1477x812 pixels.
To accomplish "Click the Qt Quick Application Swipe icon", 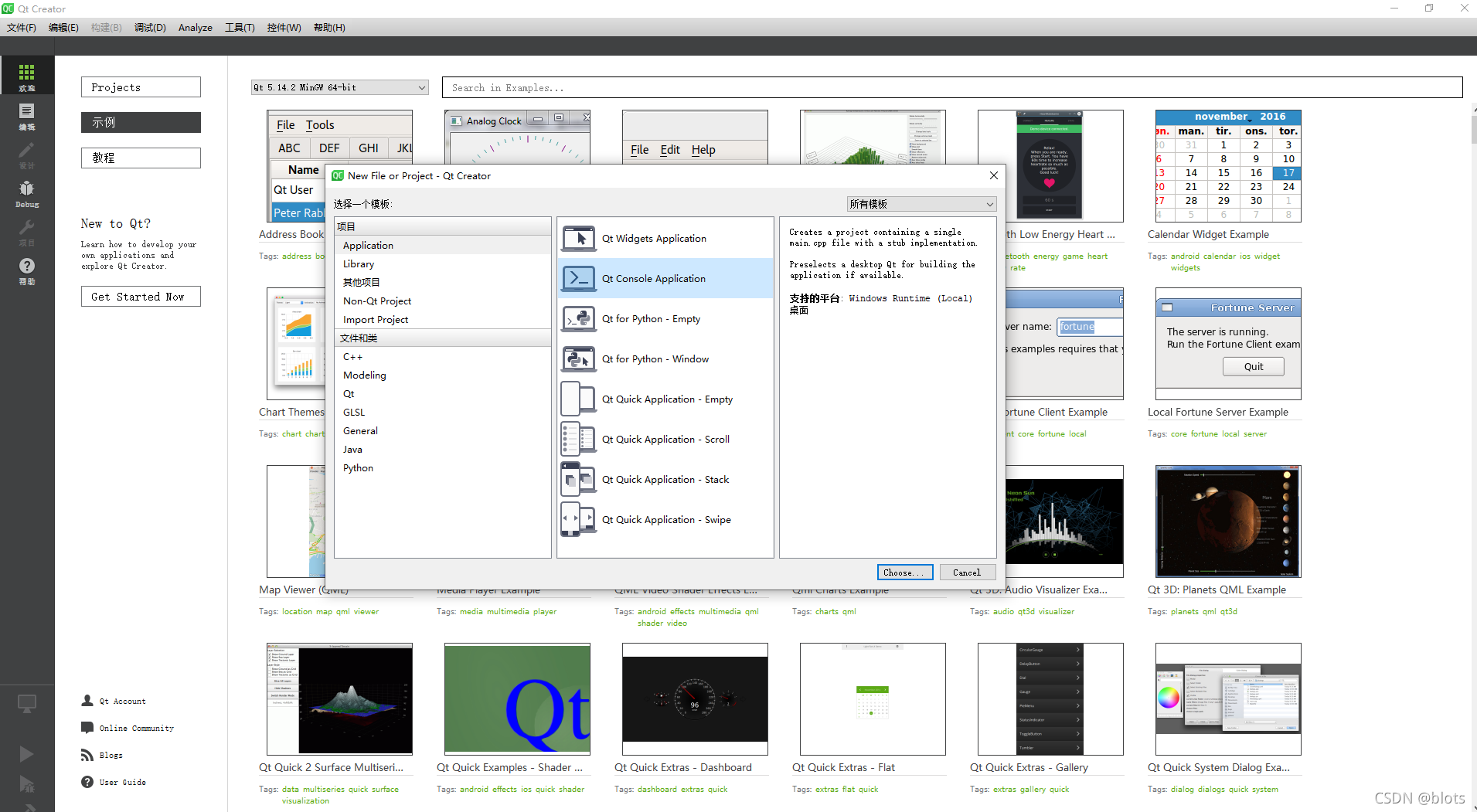I will (579, 520).
